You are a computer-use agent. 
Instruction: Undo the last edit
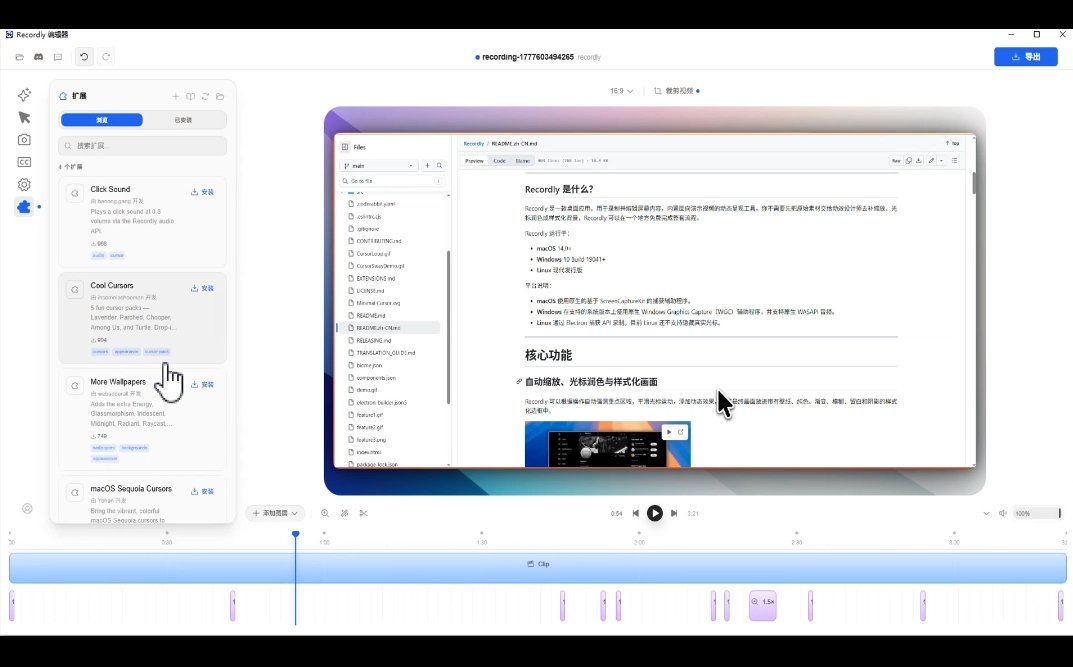(x=83, y=57)
